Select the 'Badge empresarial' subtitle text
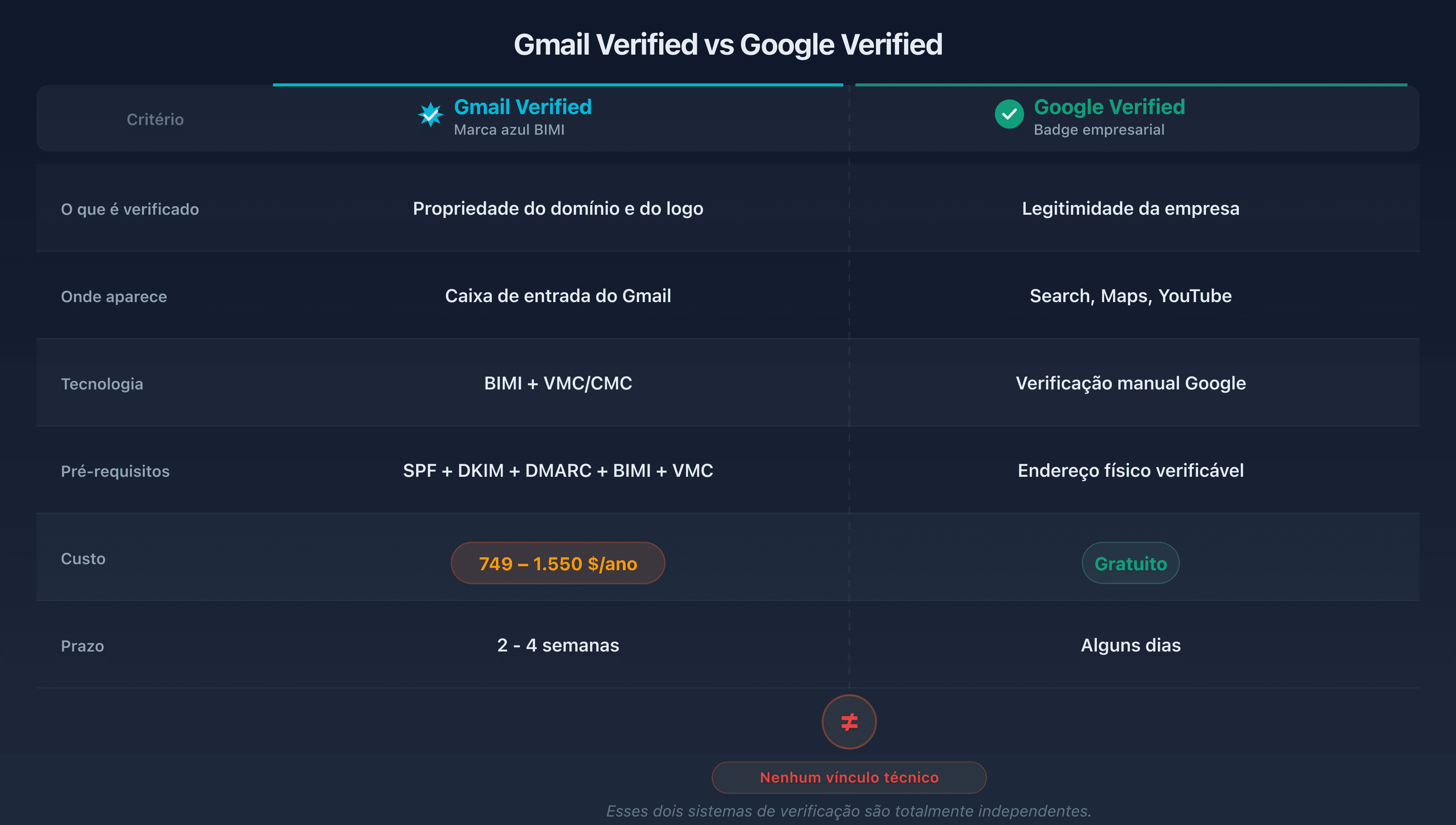Image resolution: width=1456 pixels, height=825 pixels. pos(1099,130)
